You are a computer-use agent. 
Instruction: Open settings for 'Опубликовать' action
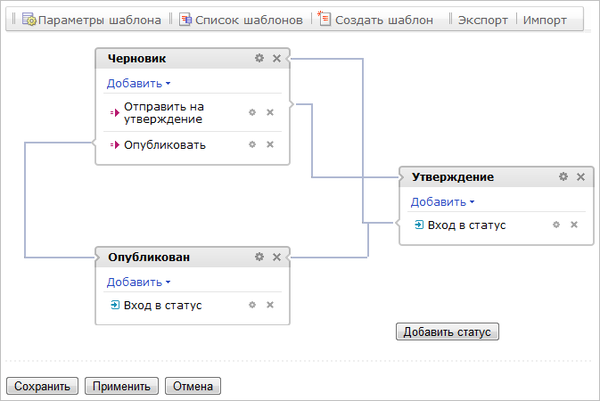point(252,145)
